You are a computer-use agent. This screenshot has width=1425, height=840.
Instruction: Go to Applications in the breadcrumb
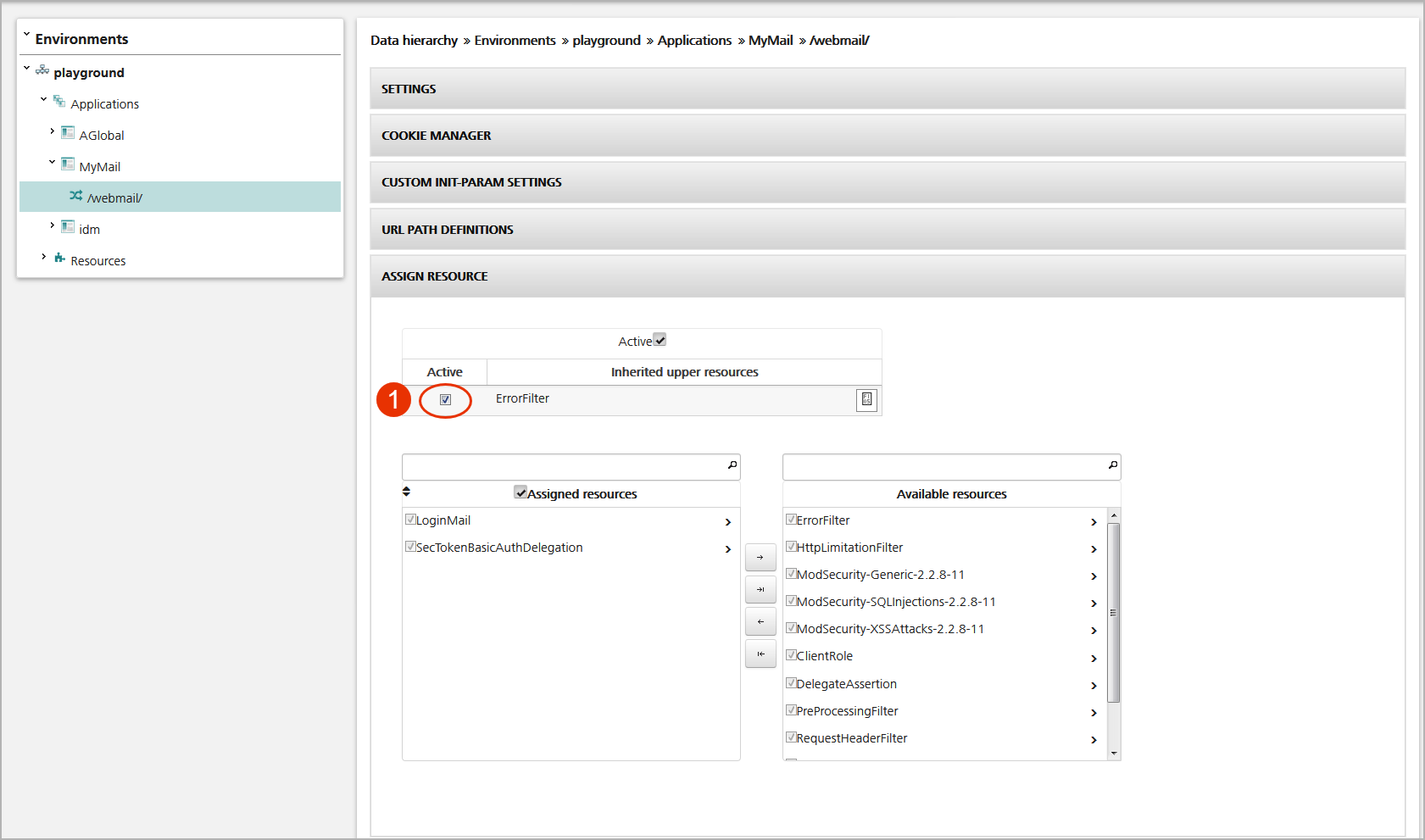pyautogui.click(x=694, y=41)
